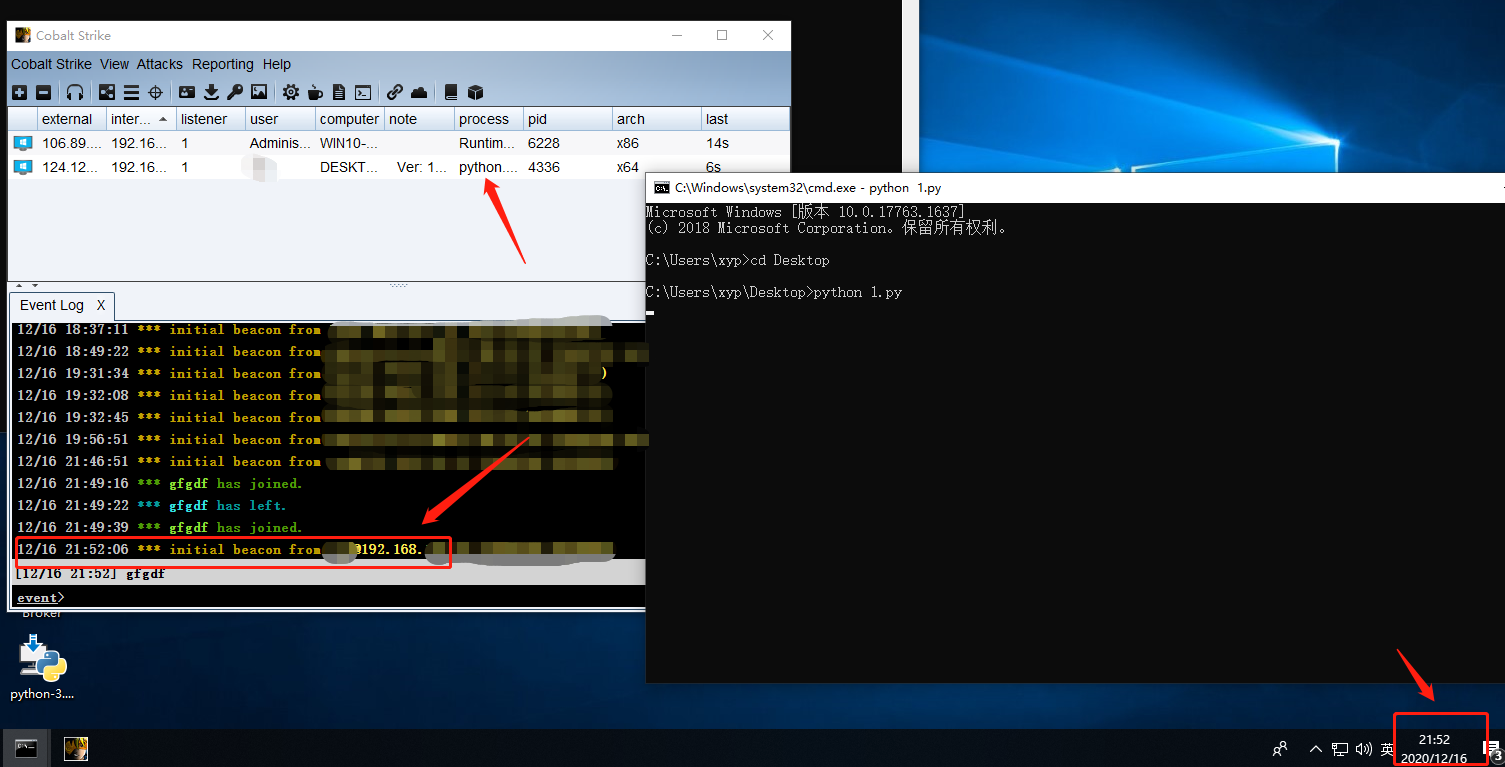
Task: Sort sessions by the pid column header
Action: [538, 119]
